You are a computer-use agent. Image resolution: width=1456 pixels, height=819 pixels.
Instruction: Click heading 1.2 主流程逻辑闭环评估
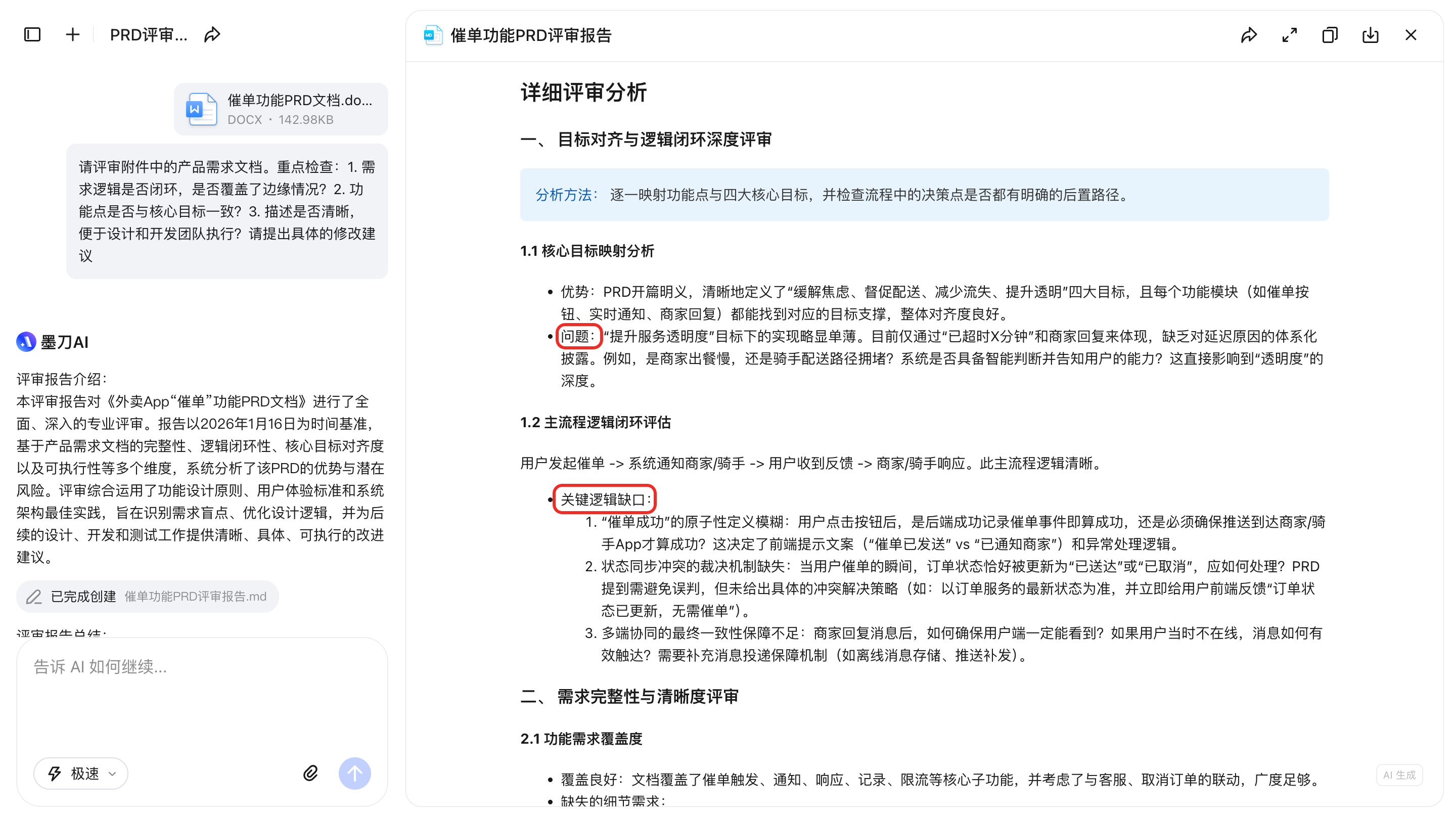[x=595, y=422]
